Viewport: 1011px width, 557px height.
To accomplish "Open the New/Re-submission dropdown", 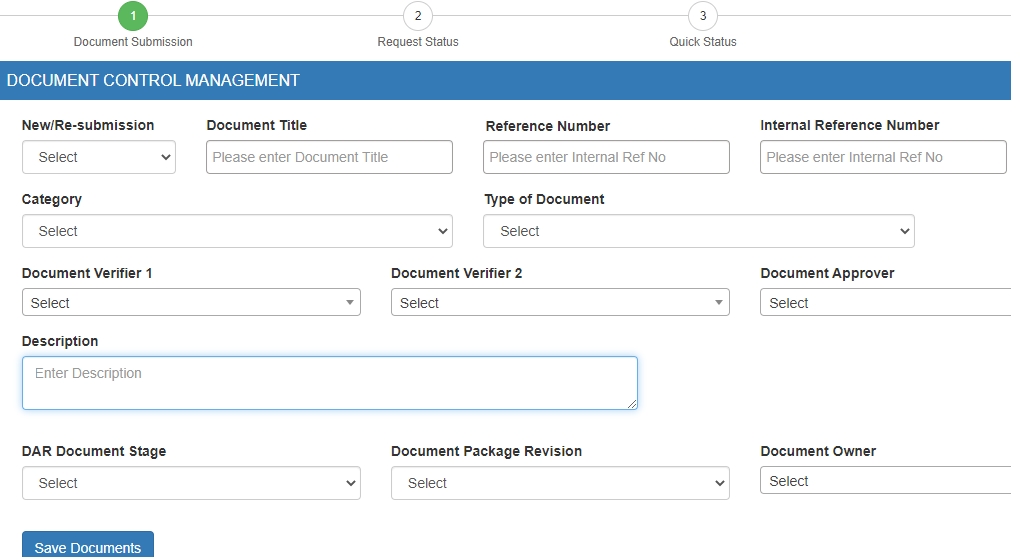I will coord(99,157).
